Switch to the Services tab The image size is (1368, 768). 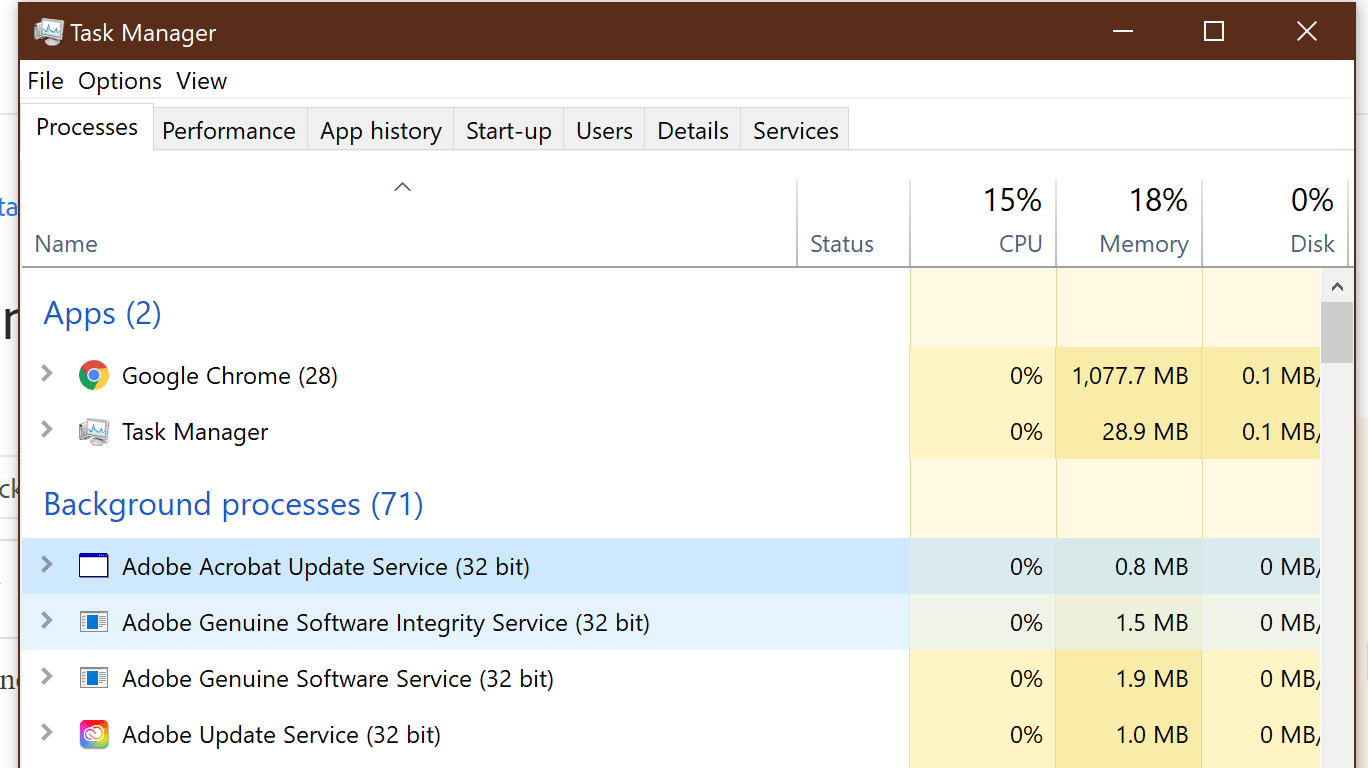(794, 129)
